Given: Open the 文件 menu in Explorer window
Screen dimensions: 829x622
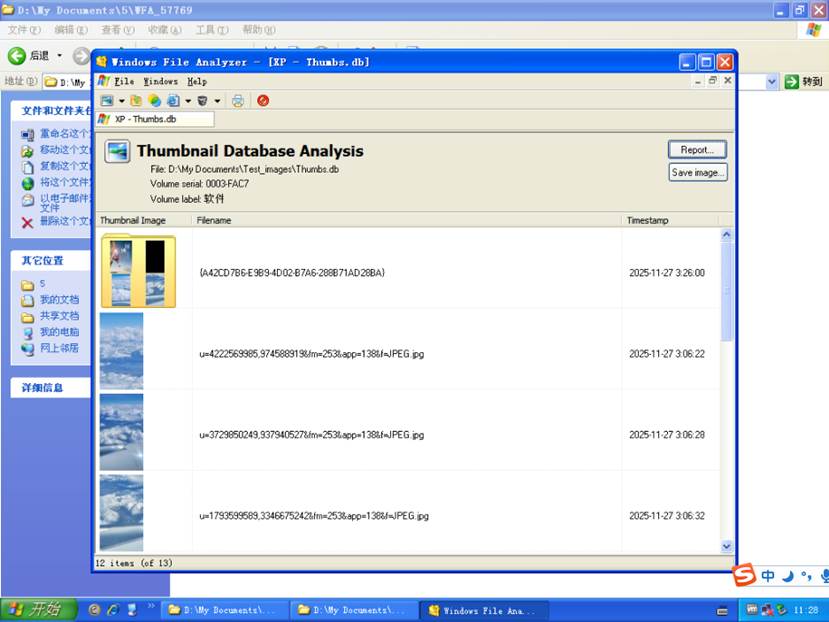Looking at the screenshot, I should pyautogui.click(x=23, y=30).
